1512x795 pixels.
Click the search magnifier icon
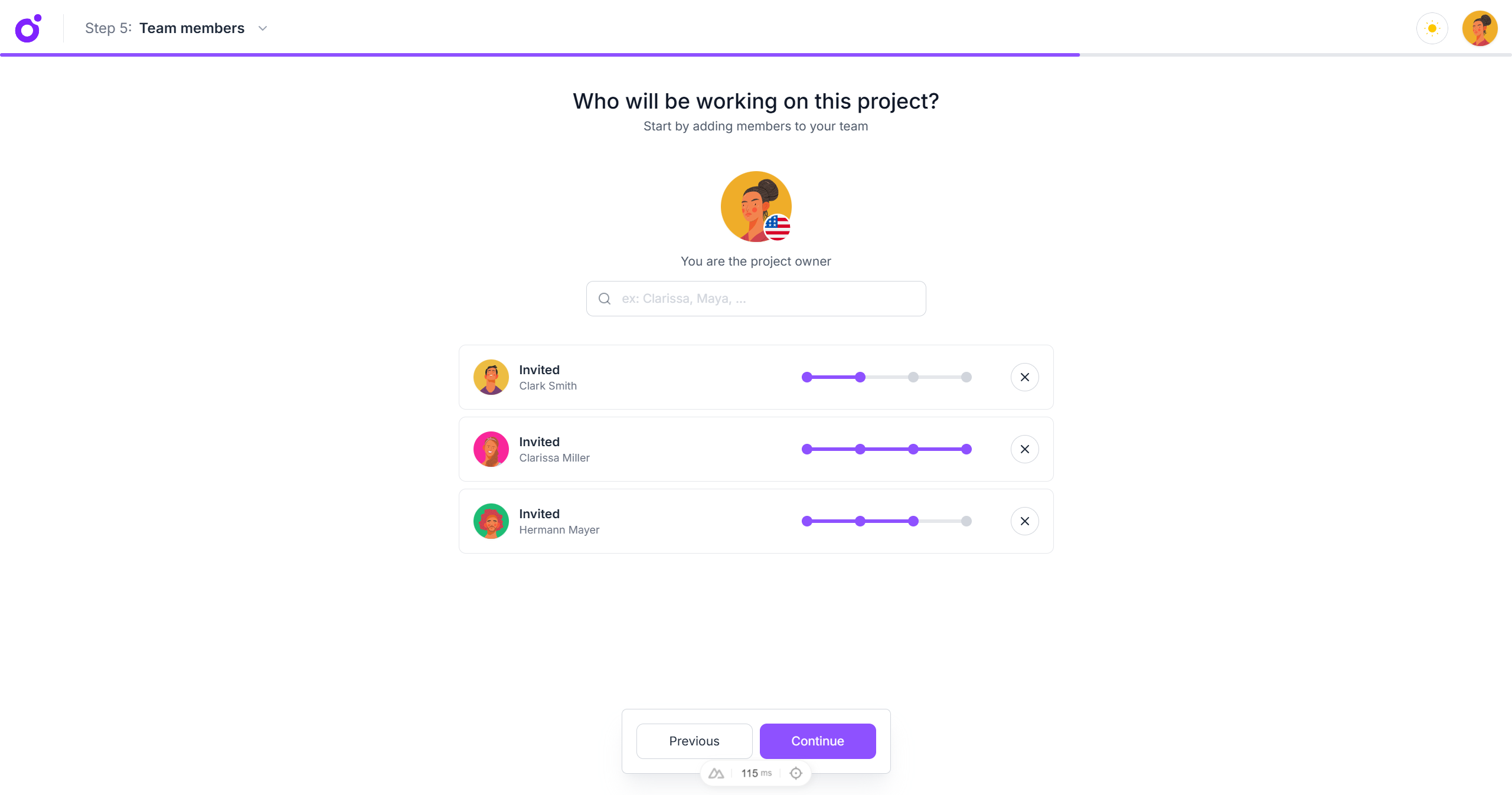point(604,298)
